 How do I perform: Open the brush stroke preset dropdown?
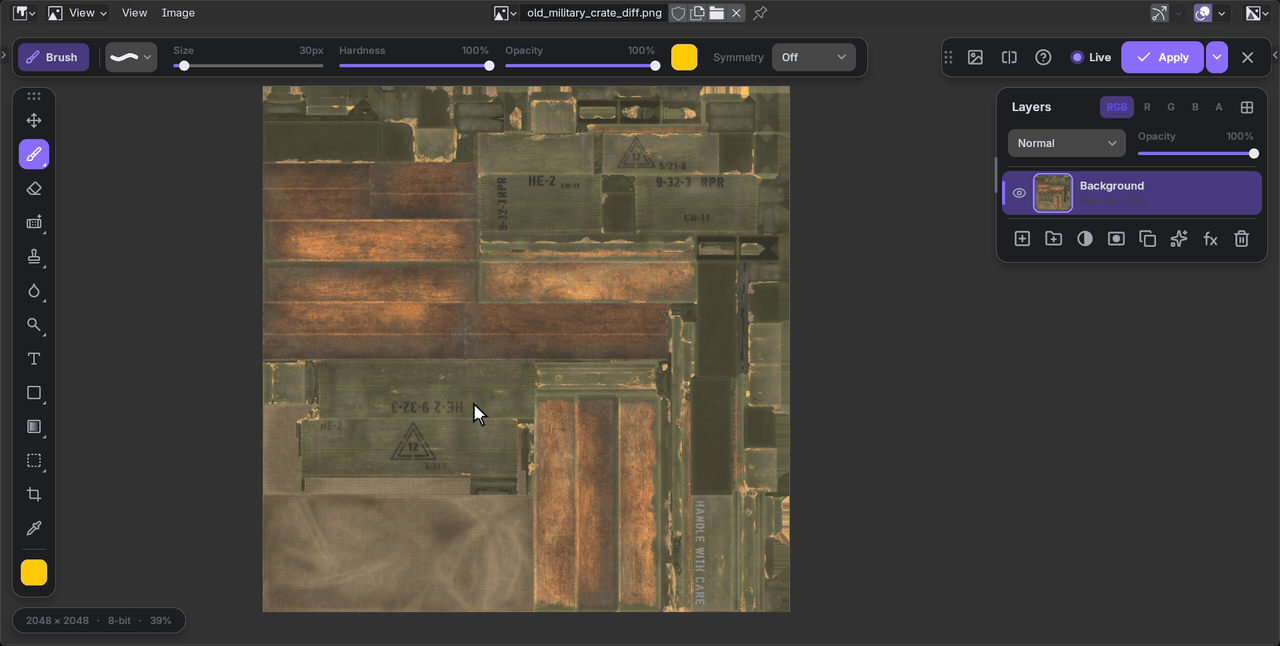[x=131, y=58]
